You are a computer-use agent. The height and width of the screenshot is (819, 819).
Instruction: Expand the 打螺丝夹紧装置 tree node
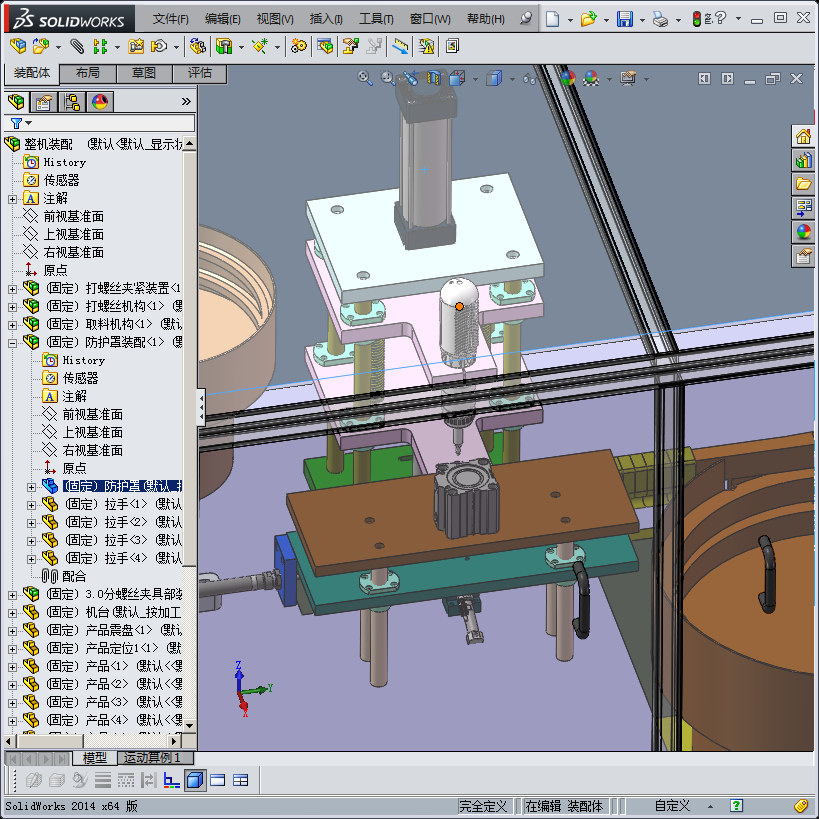click(13, 289)
